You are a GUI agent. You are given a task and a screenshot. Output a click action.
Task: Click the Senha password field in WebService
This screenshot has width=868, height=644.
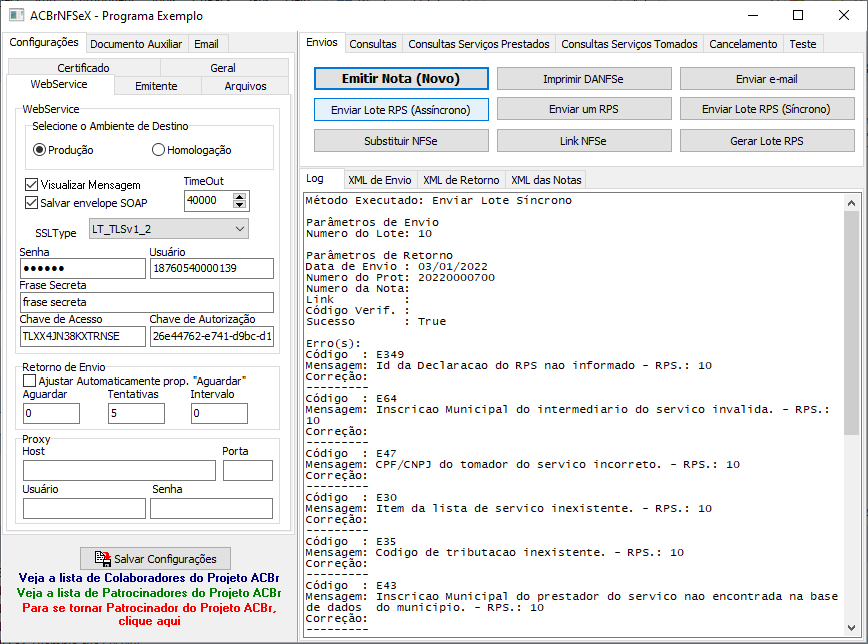pos(82,269)
